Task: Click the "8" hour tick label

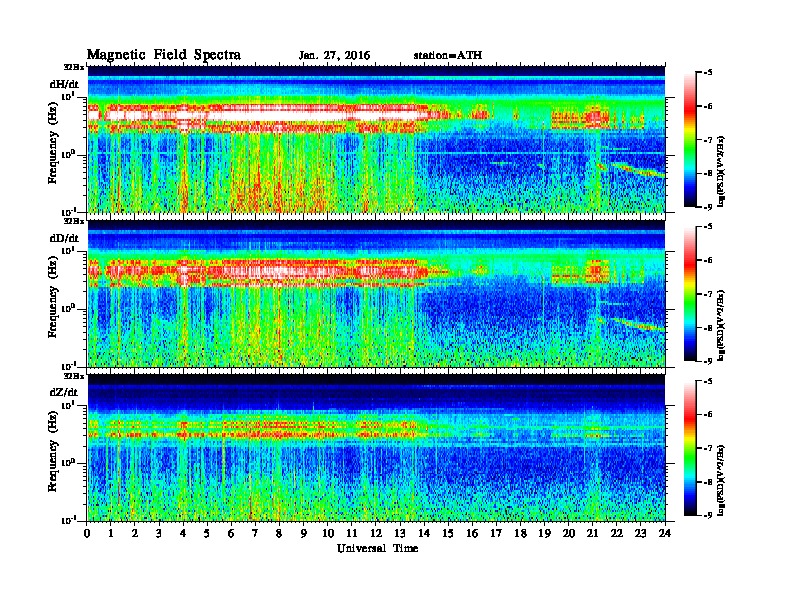Action: tap(279, 533)
